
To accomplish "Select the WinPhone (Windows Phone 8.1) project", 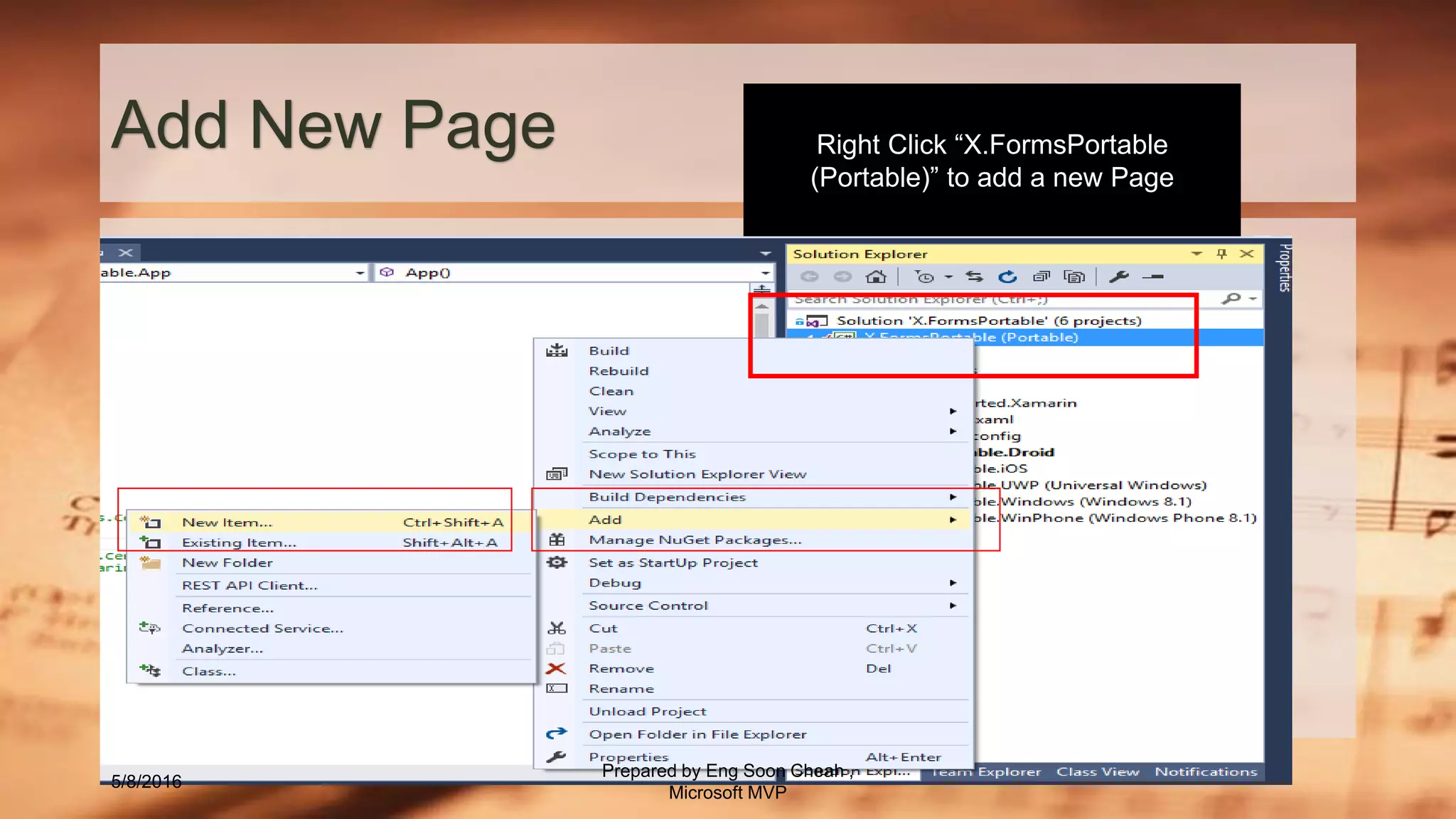I will (x=1115, y=518).
